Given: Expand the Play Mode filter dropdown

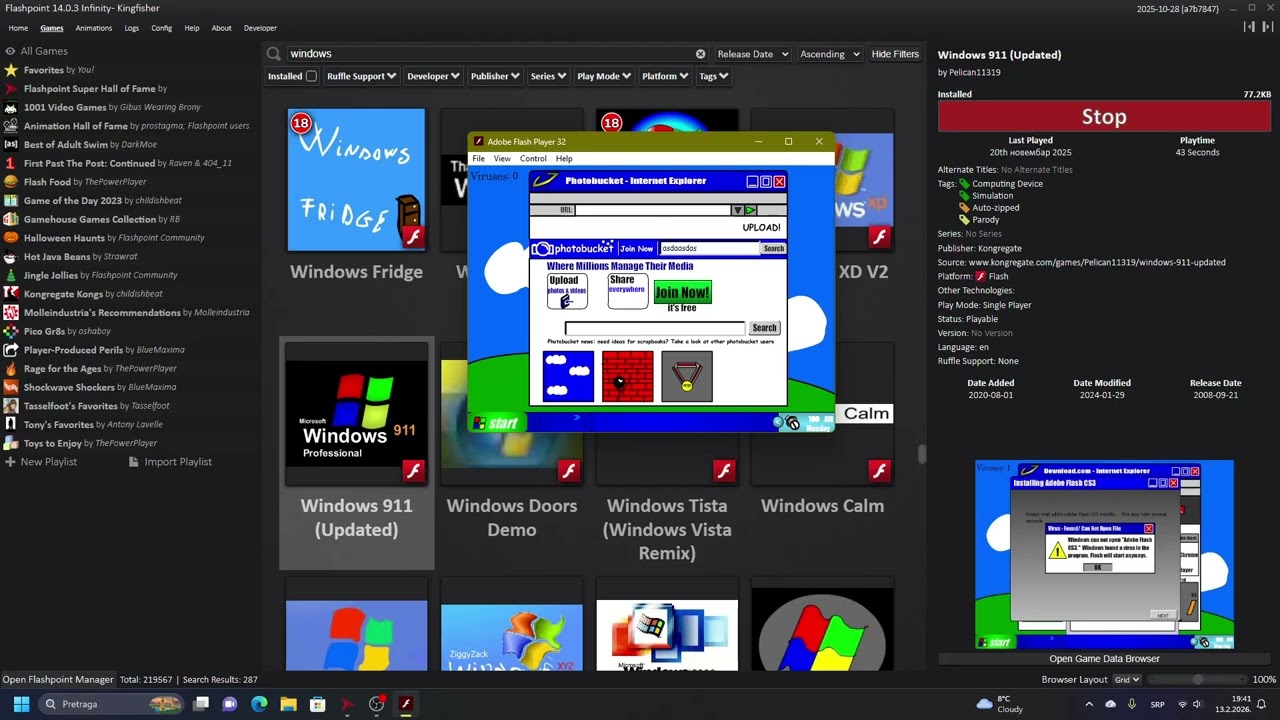Looking at the screenshot, I should (604, 76).
